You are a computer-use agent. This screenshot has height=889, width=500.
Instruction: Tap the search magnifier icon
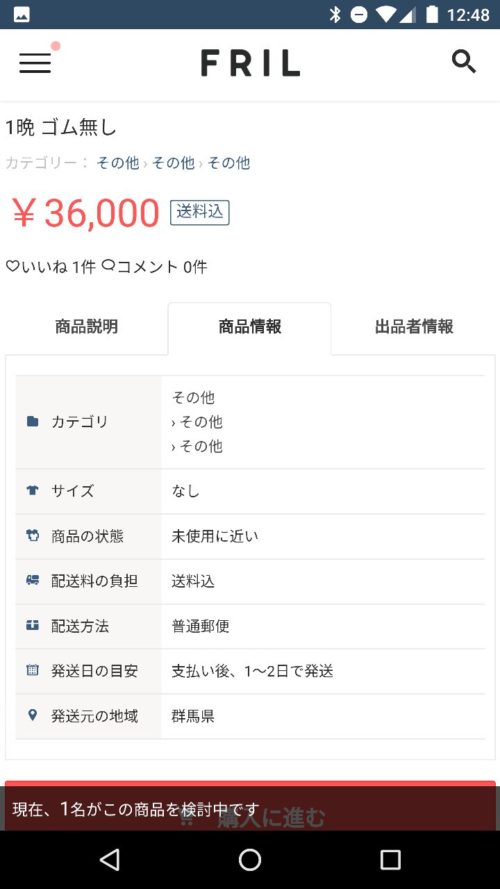[x=464, y=61]
